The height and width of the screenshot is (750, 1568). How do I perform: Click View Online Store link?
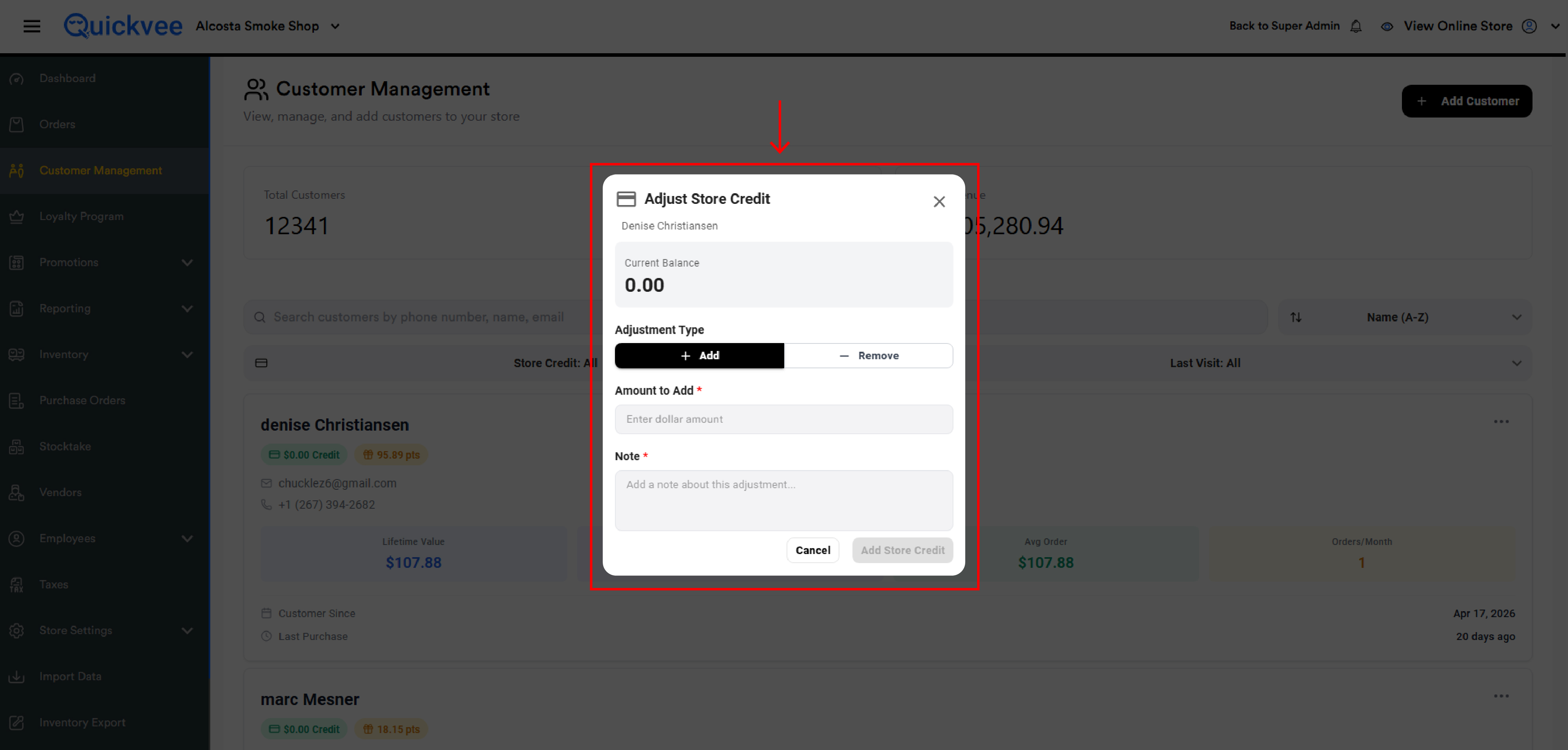[x=1458, y=26]
